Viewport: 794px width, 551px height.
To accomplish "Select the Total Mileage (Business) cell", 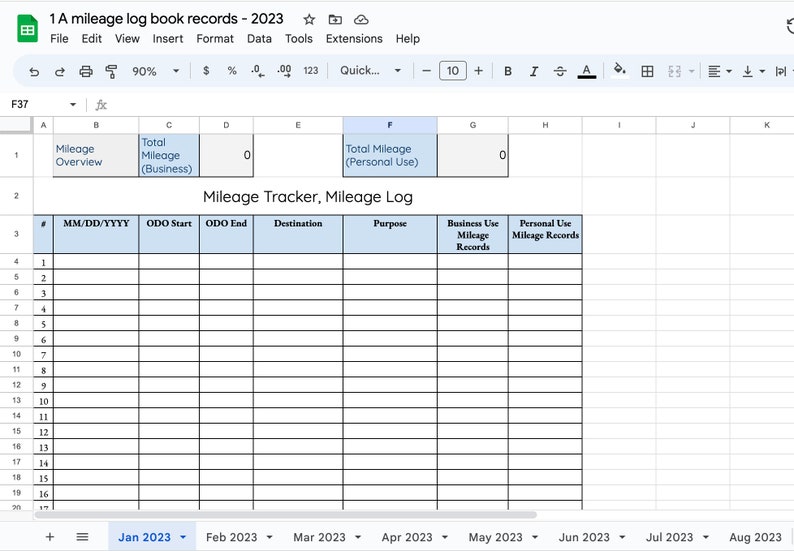I will 169,155.
